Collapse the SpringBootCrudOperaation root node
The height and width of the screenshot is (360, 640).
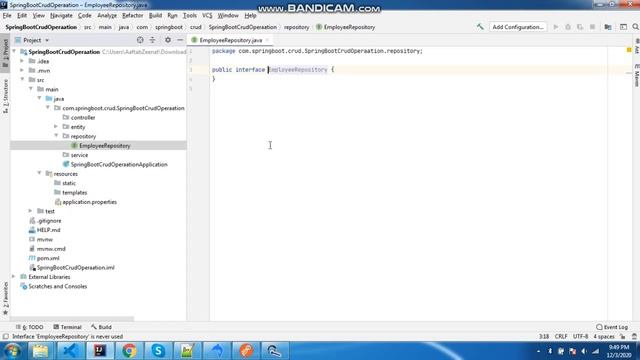click(x=14, y=51)
